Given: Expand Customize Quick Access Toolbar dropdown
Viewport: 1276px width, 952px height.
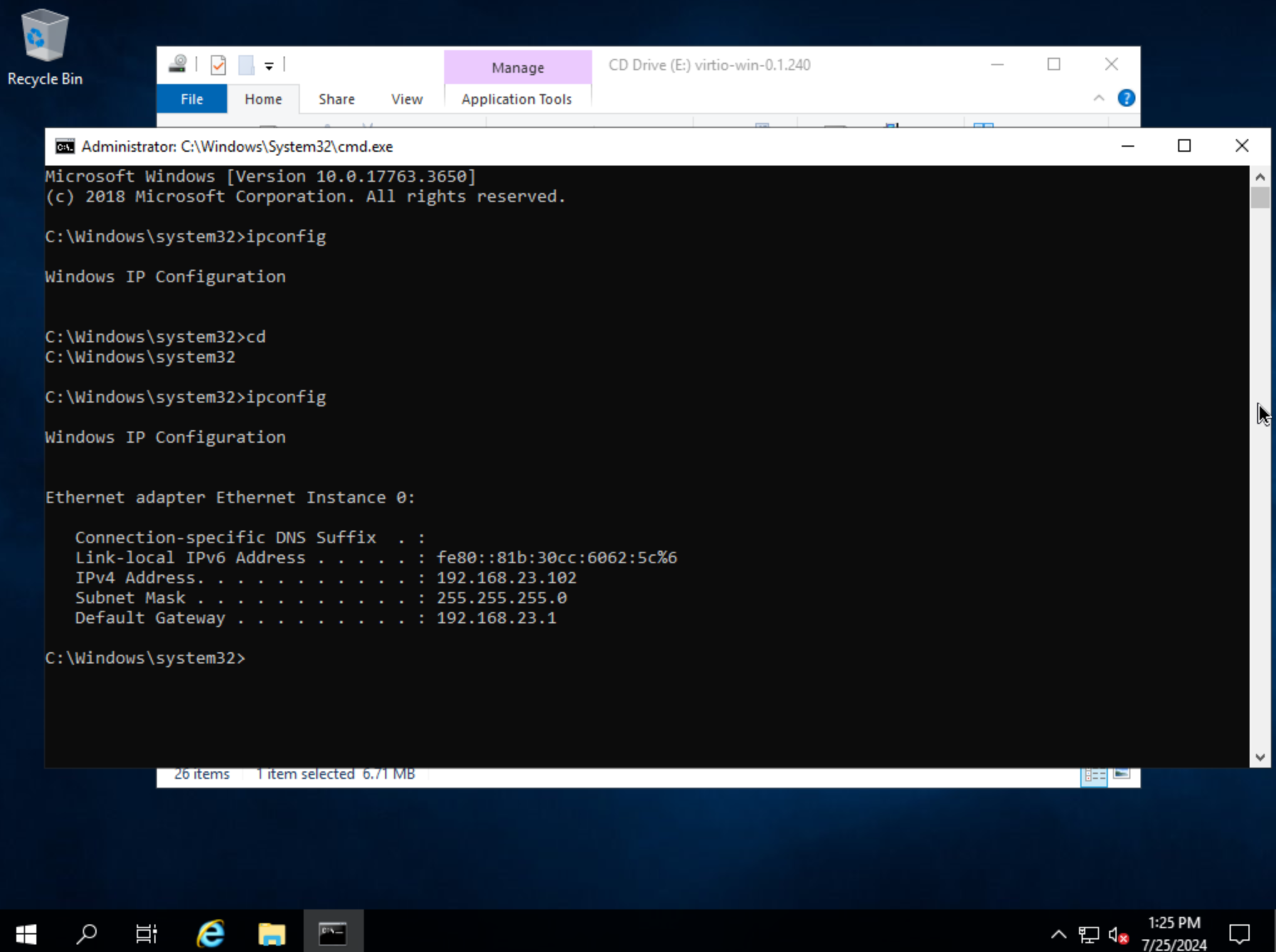Looking at the screenshot, I should [x=269, y=66].
